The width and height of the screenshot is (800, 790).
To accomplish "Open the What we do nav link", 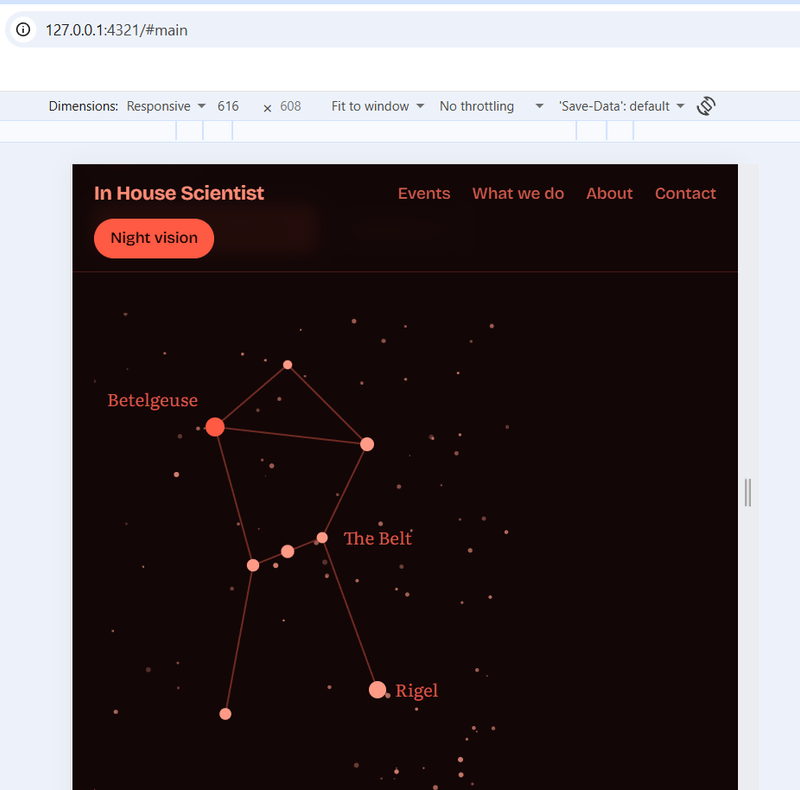I will (x=518, y=193).
